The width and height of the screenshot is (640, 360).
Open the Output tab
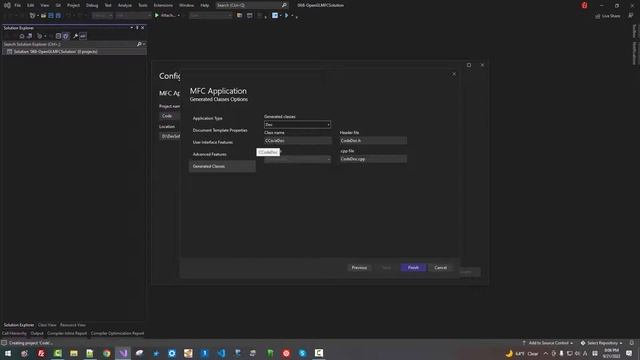[37, 333]
